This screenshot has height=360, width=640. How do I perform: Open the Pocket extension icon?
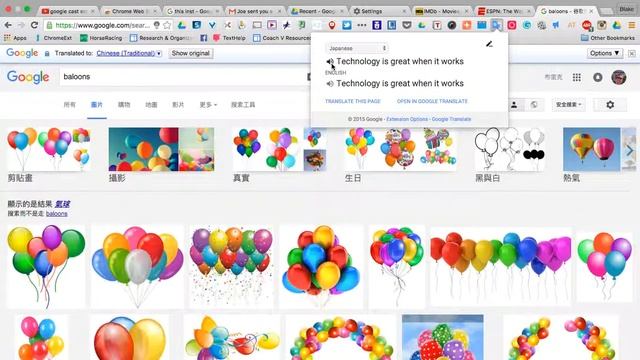407,25
